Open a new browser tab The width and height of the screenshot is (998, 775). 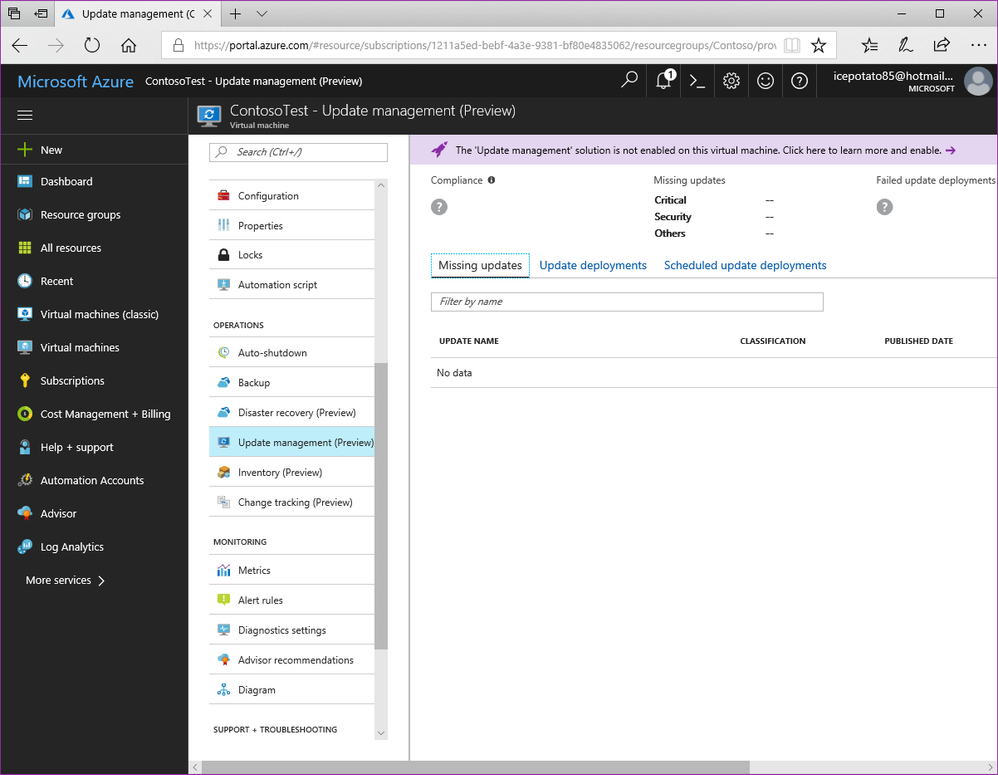click(235, 13)
